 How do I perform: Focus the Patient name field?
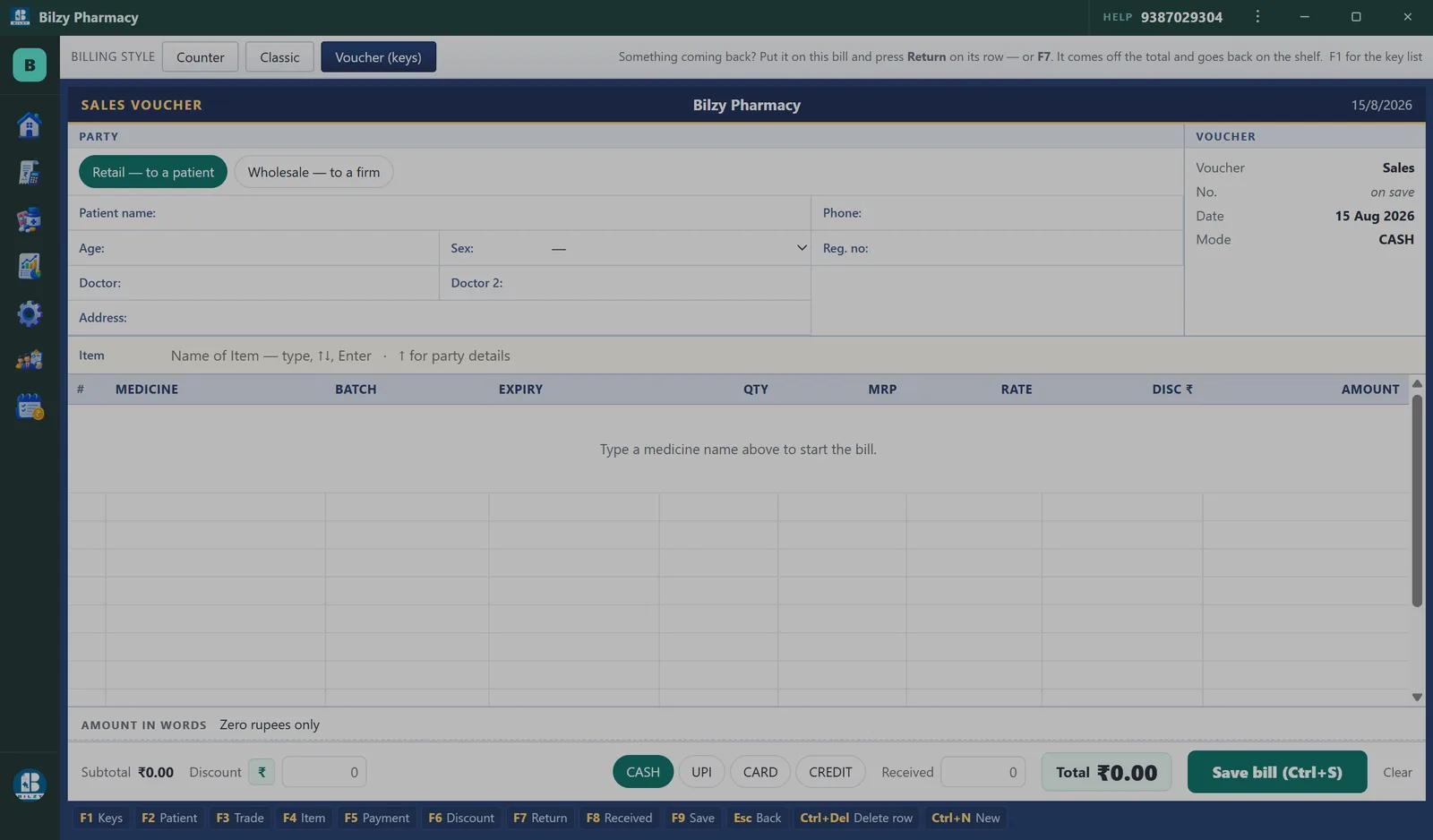click(439, 213)
